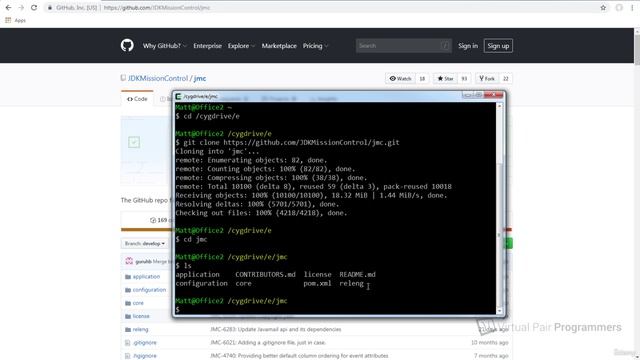Screen dimensions: 640x360
Task: Open the .gitignore file
Action: click(144, 342)
